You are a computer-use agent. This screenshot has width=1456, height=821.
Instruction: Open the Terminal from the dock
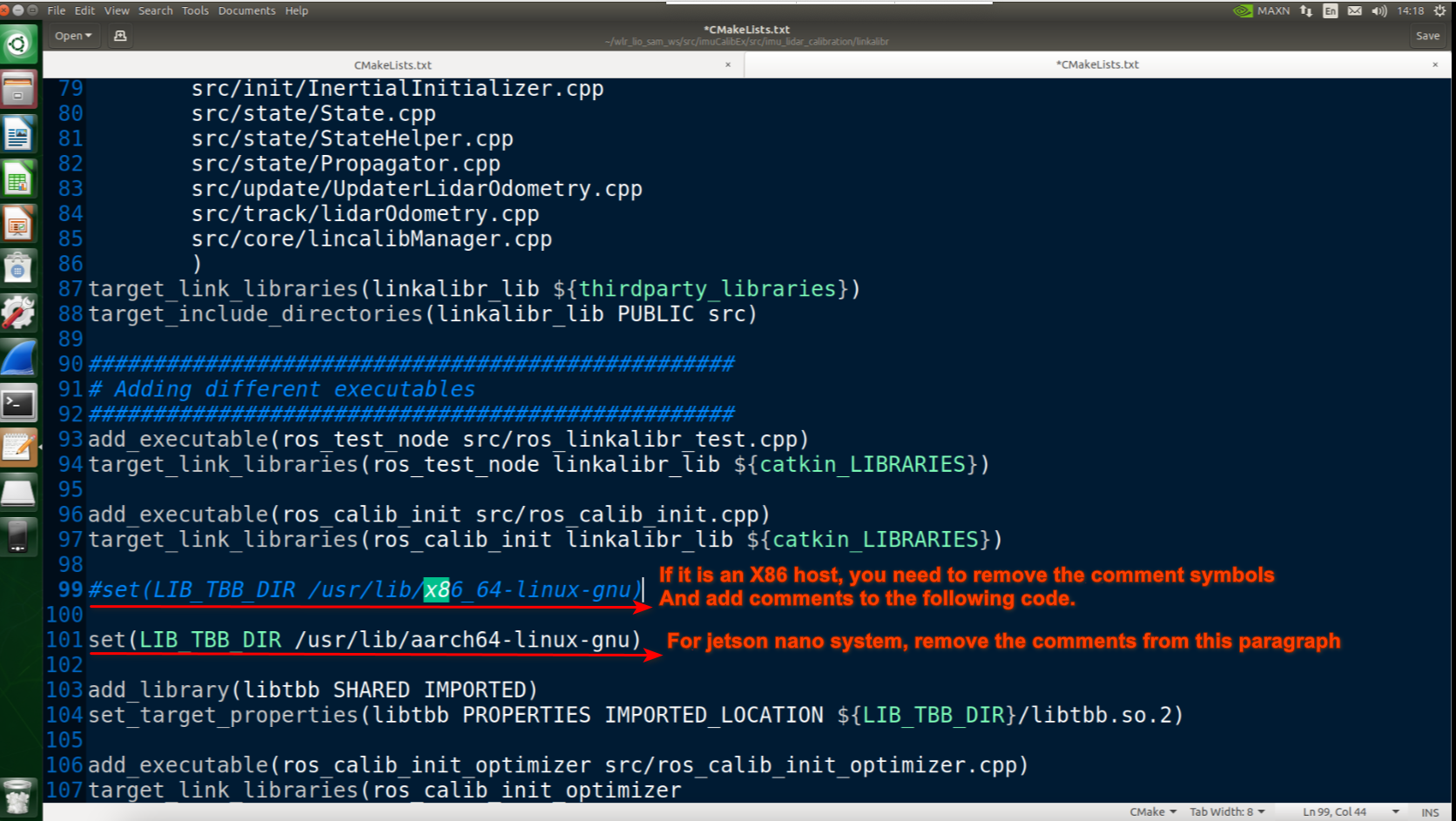(x=18, y=404)
